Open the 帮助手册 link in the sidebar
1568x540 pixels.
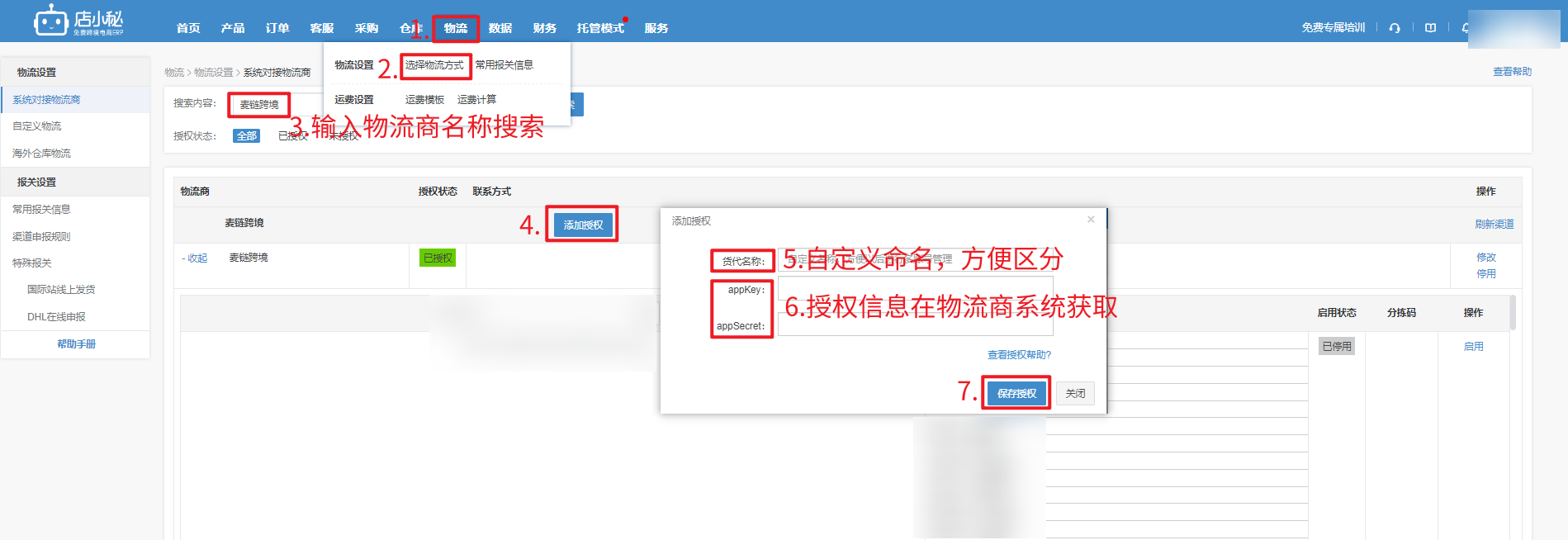pyautogui.click(x=76, y=344)
